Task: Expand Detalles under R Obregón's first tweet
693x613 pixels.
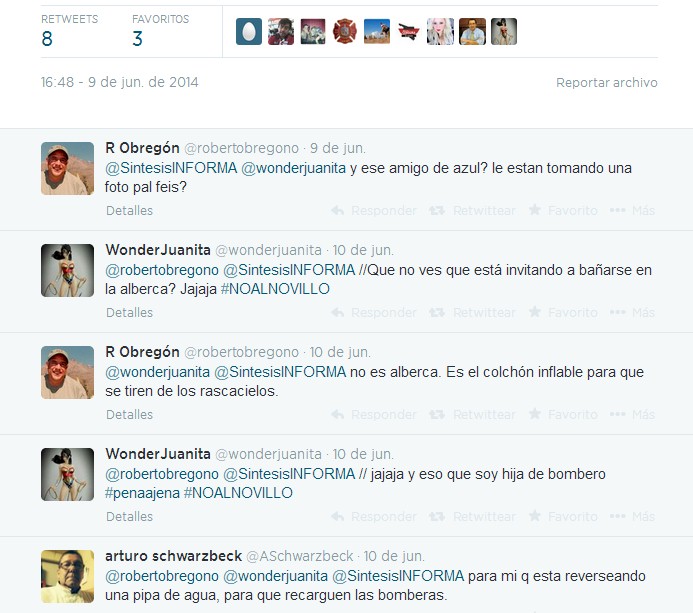Action: [x=129, y=210]
